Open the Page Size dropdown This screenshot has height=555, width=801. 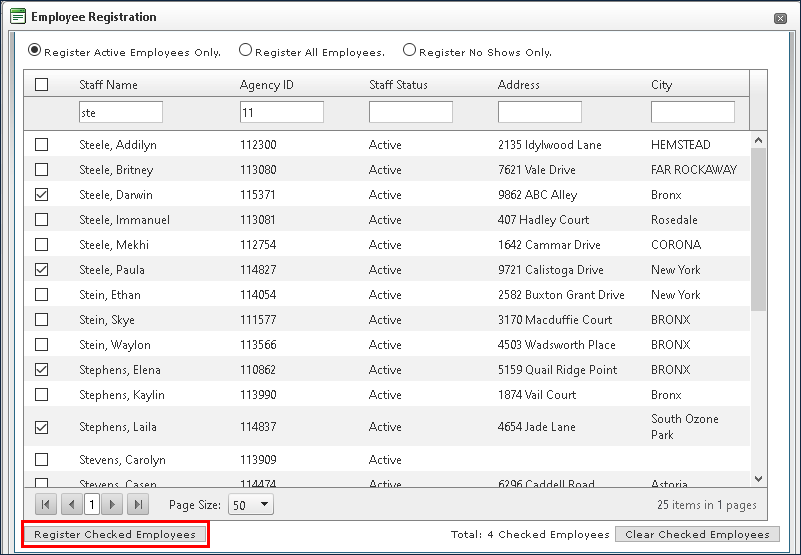(251, 505)
